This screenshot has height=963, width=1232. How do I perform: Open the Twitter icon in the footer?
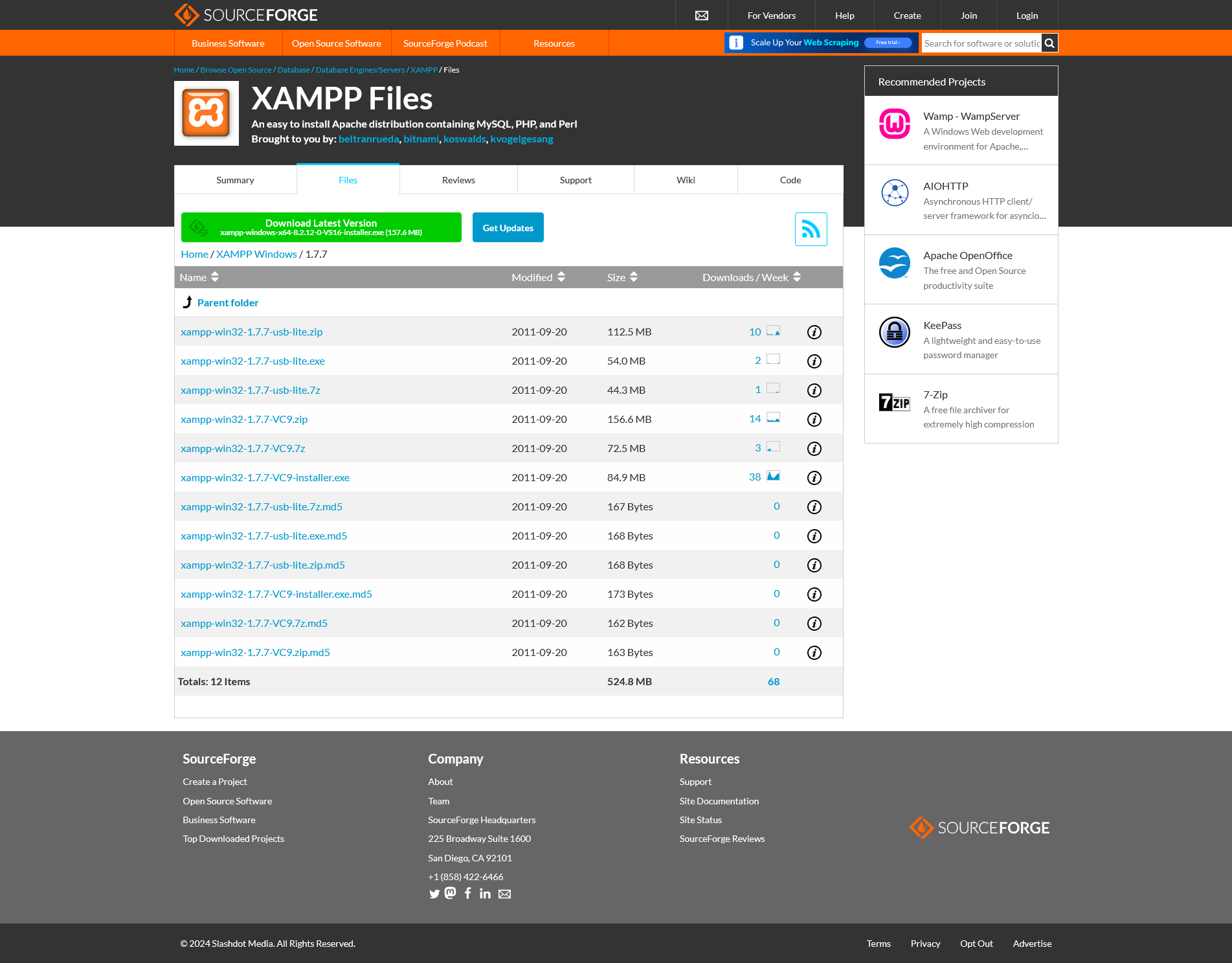[434, 894]
